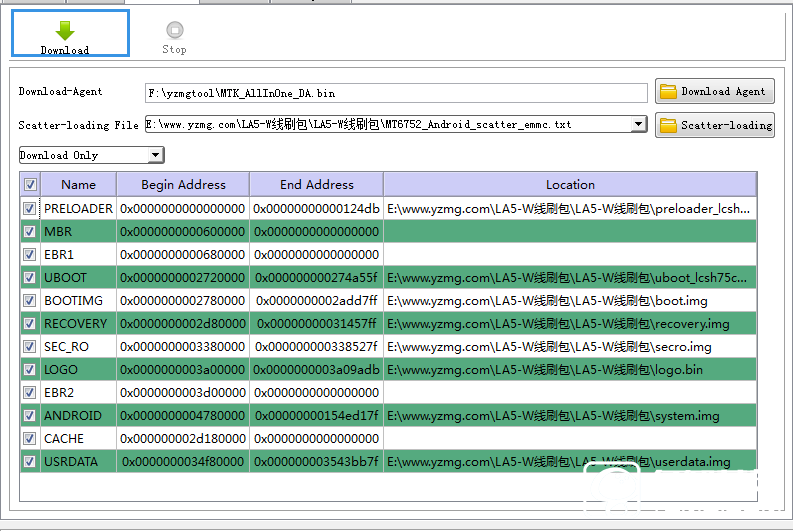Click the Download-Agent file path field
793x531 pixels.
(x=396, y=93)
